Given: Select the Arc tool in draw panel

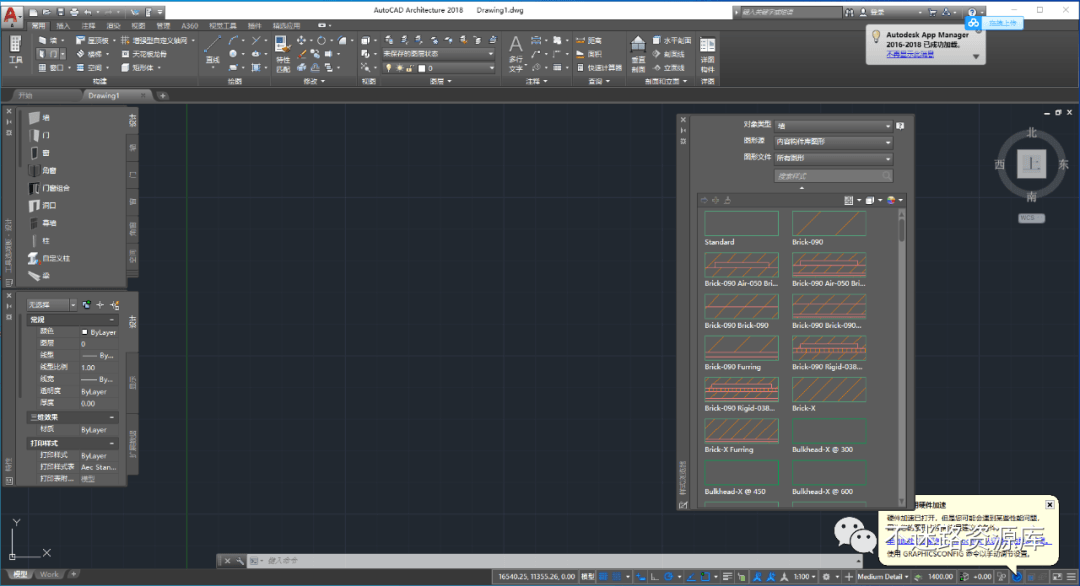Looking at the screenshot, I should click(x=233, y=40).
